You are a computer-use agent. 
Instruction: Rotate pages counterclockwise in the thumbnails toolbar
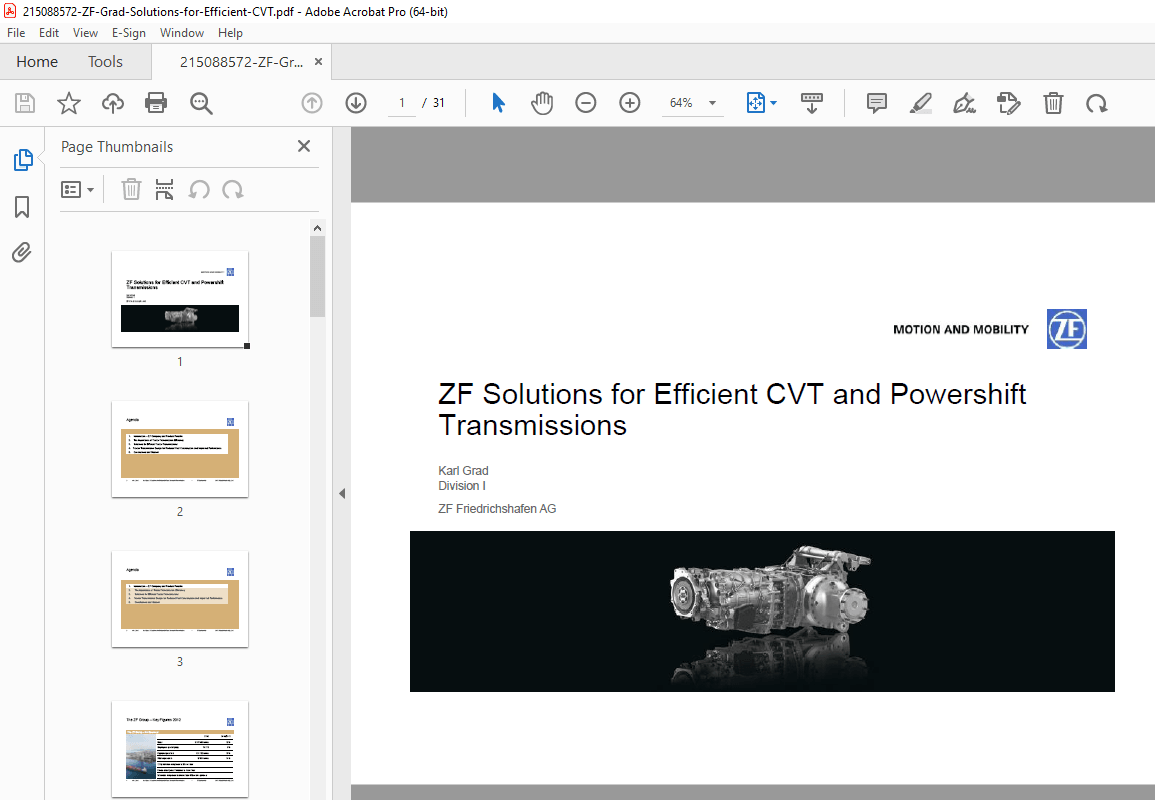coord(199,189)
